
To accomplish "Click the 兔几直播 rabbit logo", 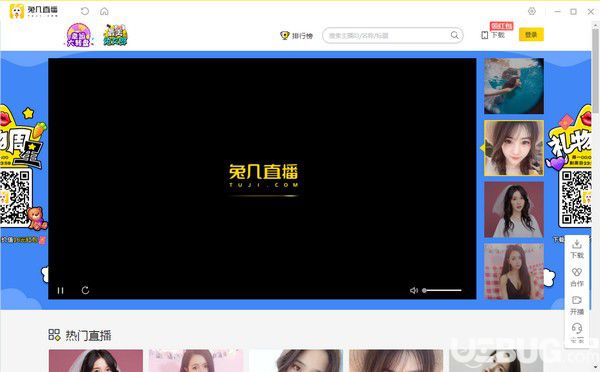I will coord(33,11).
